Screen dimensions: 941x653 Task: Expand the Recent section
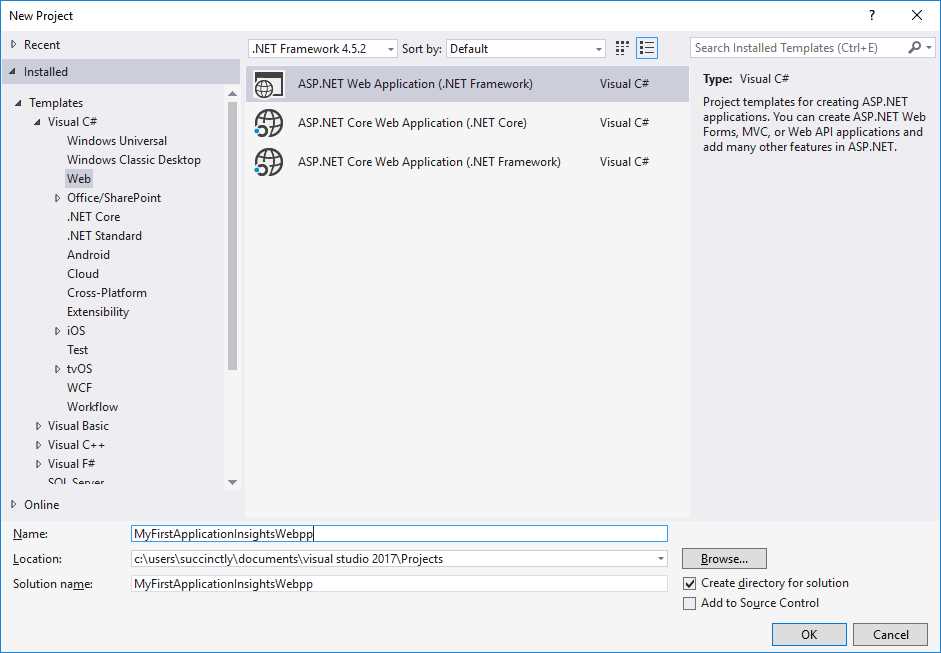pos(13,44)
